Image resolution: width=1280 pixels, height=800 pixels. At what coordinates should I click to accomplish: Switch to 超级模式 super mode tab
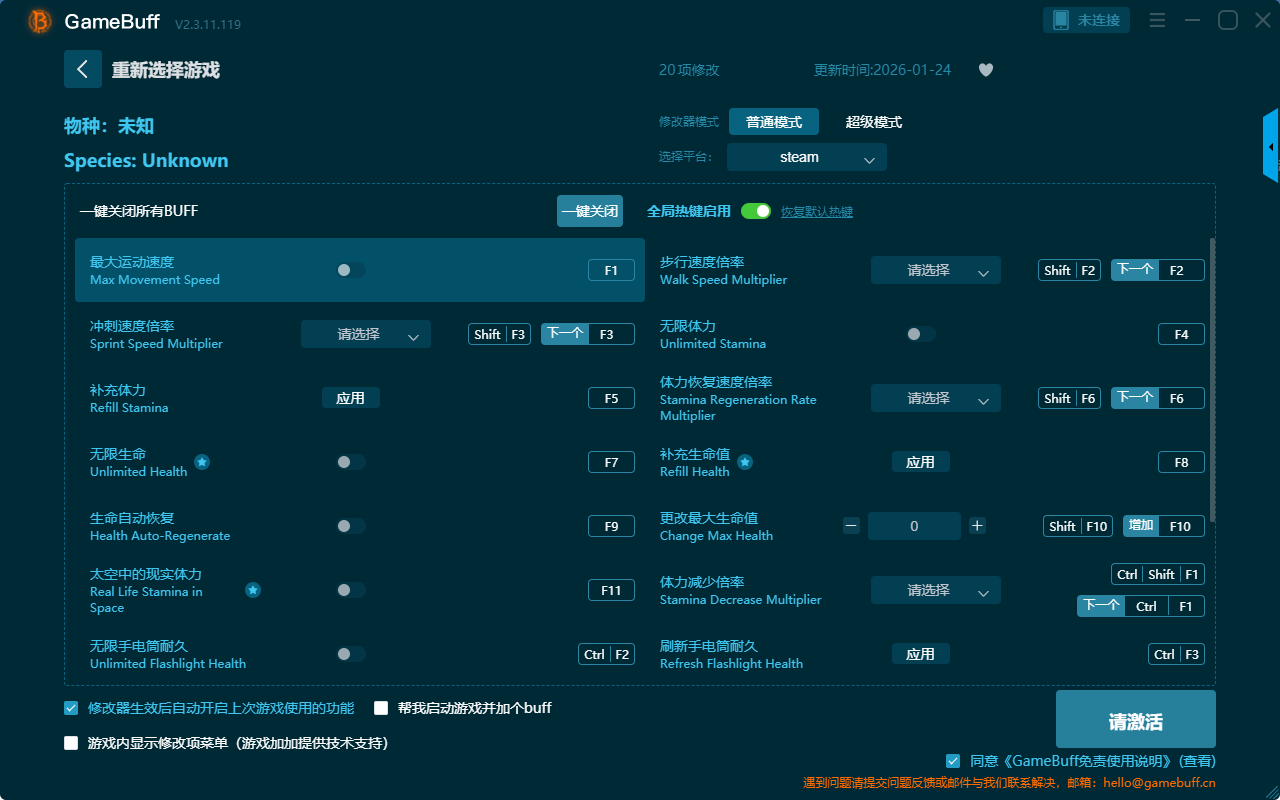(x=873, y=122)
